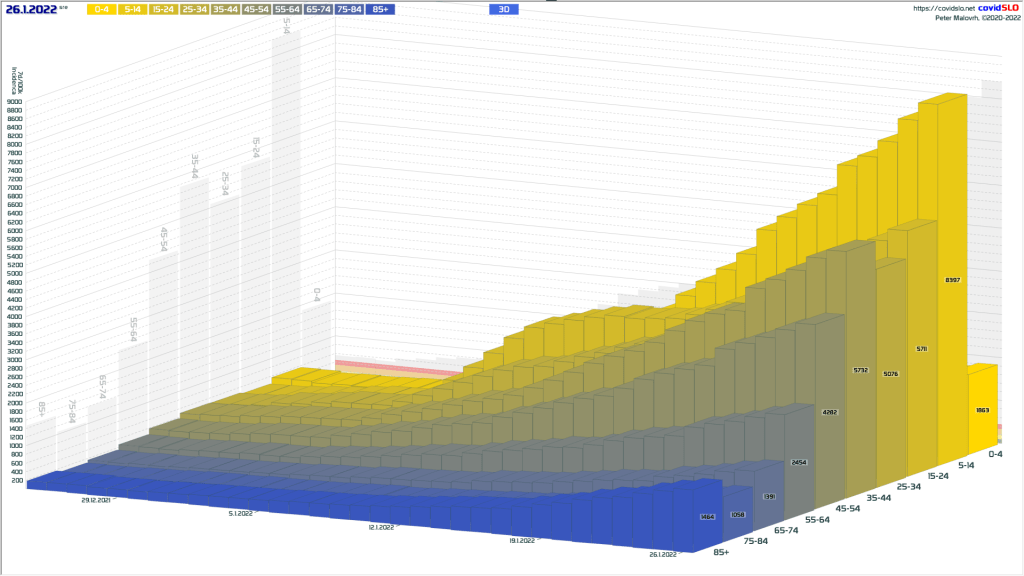
Task: Click the 1863 value label on yellow bar
Action: 983,410
